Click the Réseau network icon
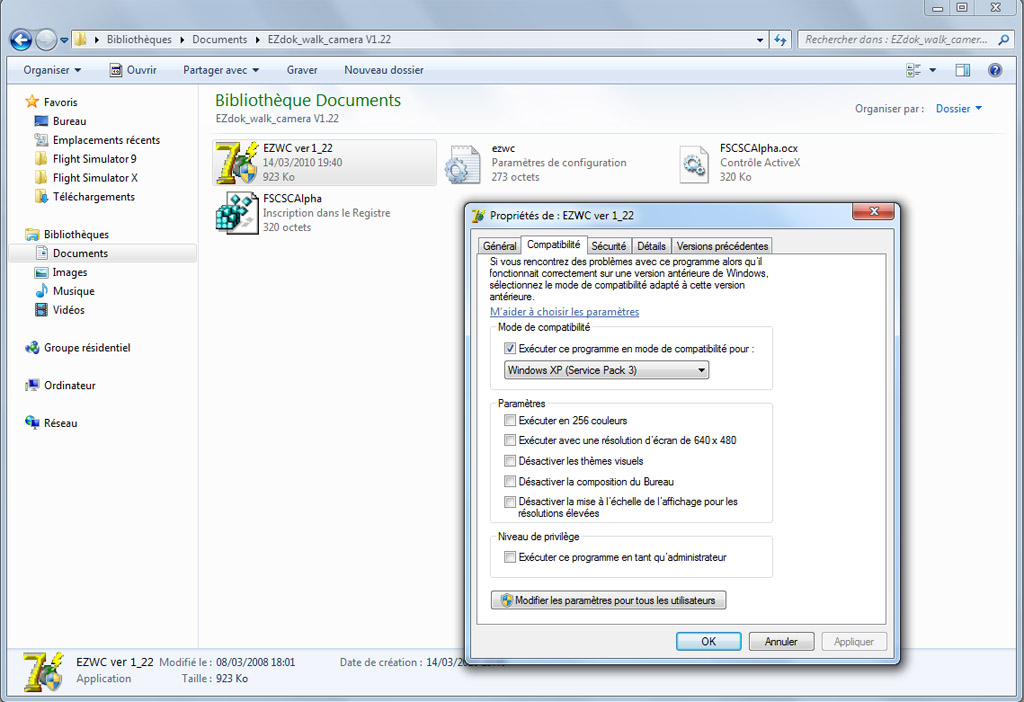This screenshot has height=702, width=1024. pos(32,423)
